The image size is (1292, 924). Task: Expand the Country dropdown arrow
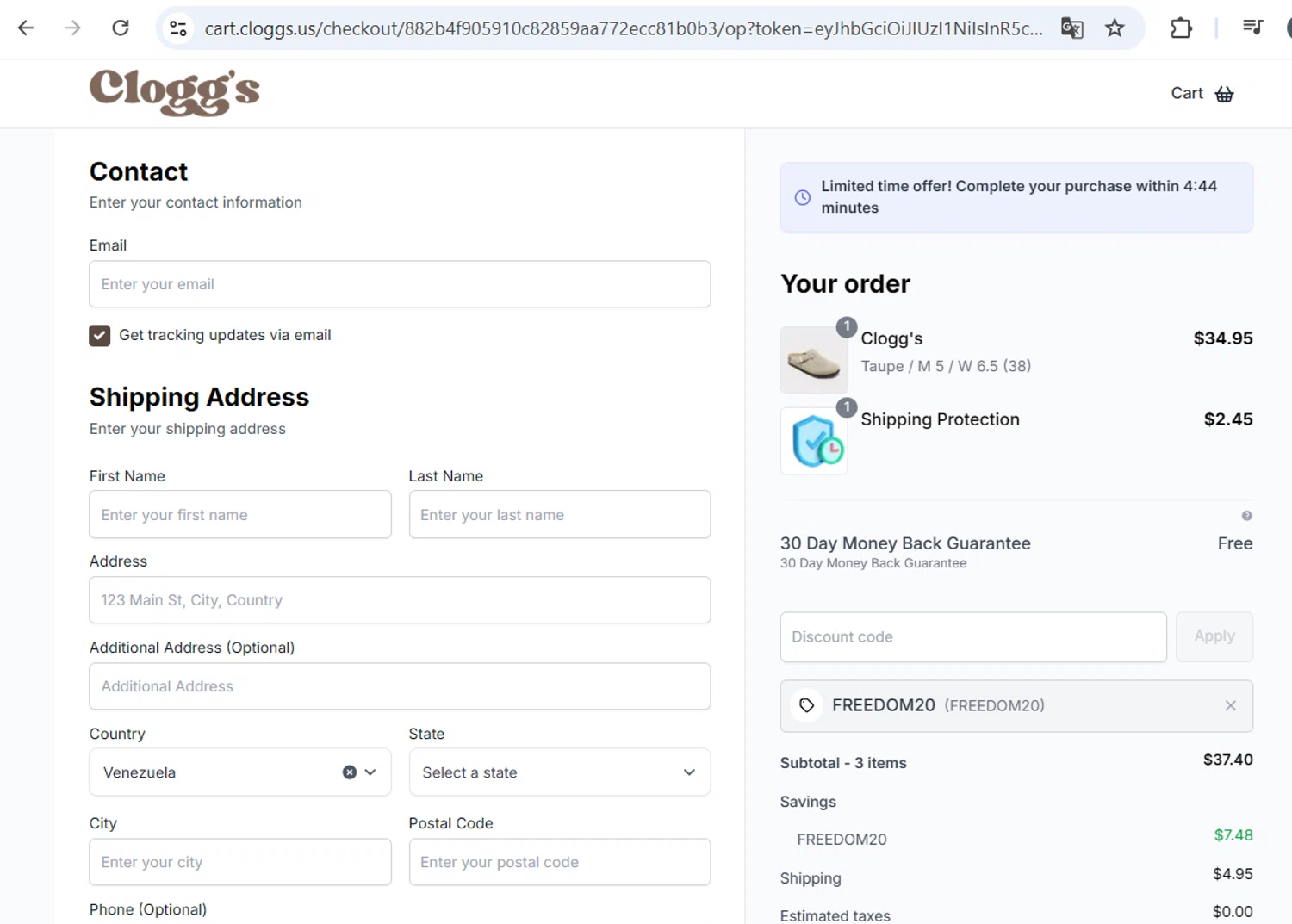click(x=370, y=772)
